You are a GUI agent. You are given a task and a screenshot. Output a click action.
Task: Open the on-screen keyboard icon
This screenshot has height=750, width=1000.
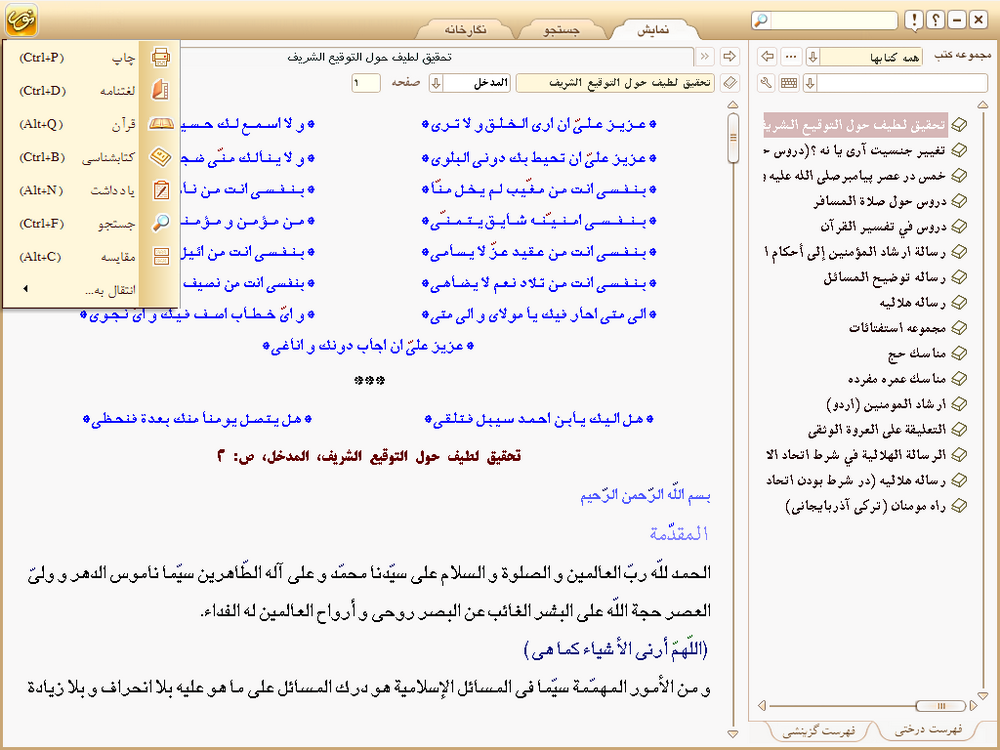(x=789, y=83)
